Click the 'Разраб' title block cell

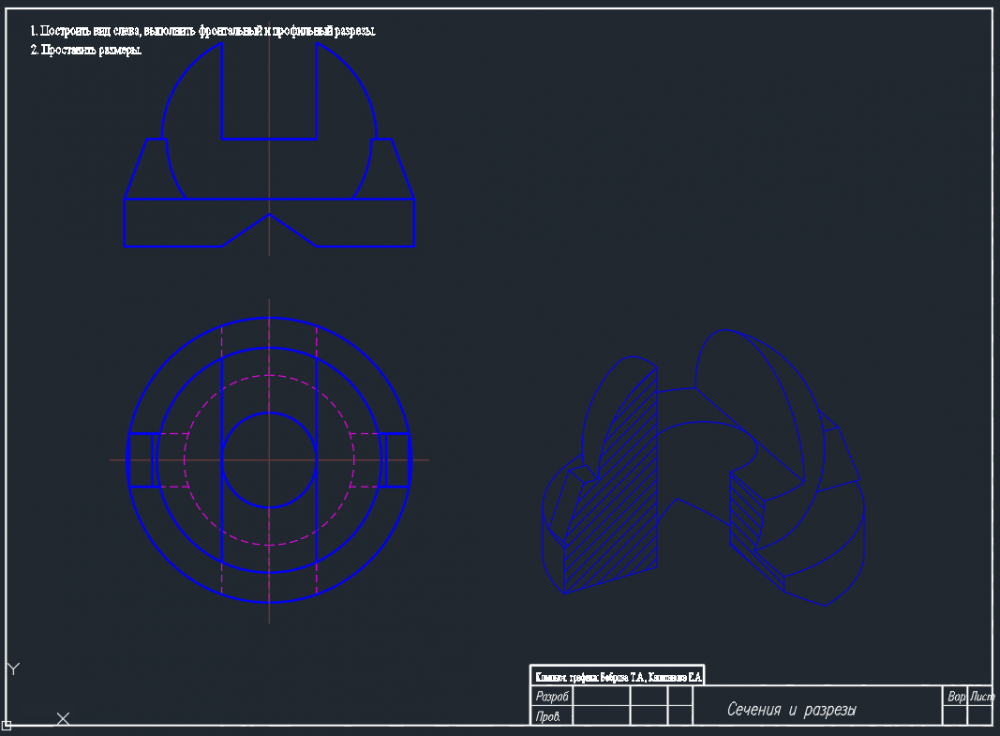(552, 696)
